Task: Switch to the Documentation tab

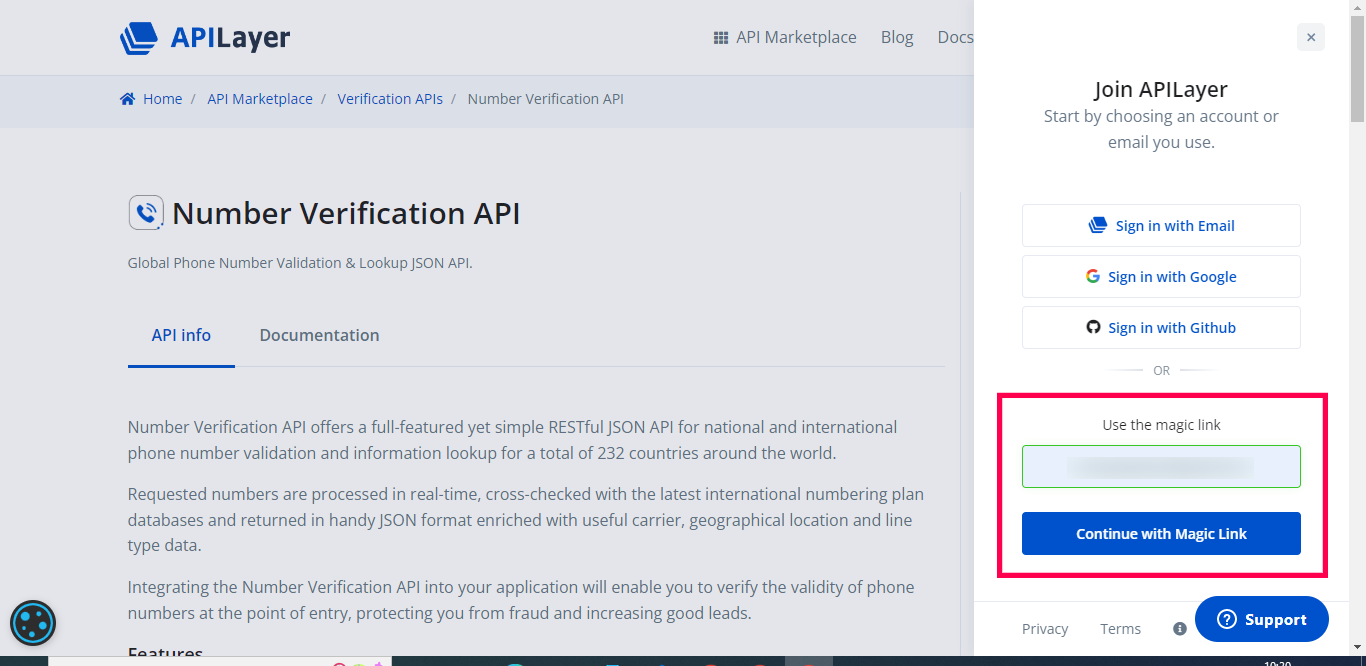Action: pyautogui.click(x=319, y=336)
